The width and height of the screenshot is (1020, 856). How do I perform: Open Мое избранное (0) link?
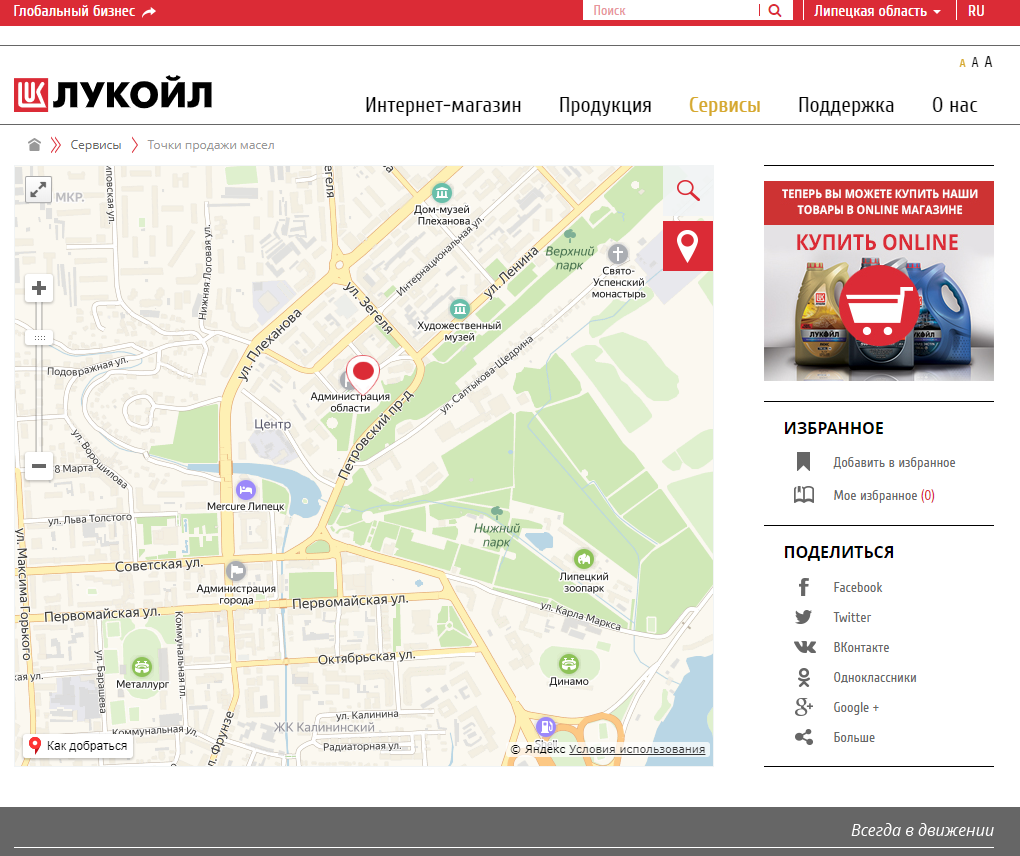(x=884, y=496)
